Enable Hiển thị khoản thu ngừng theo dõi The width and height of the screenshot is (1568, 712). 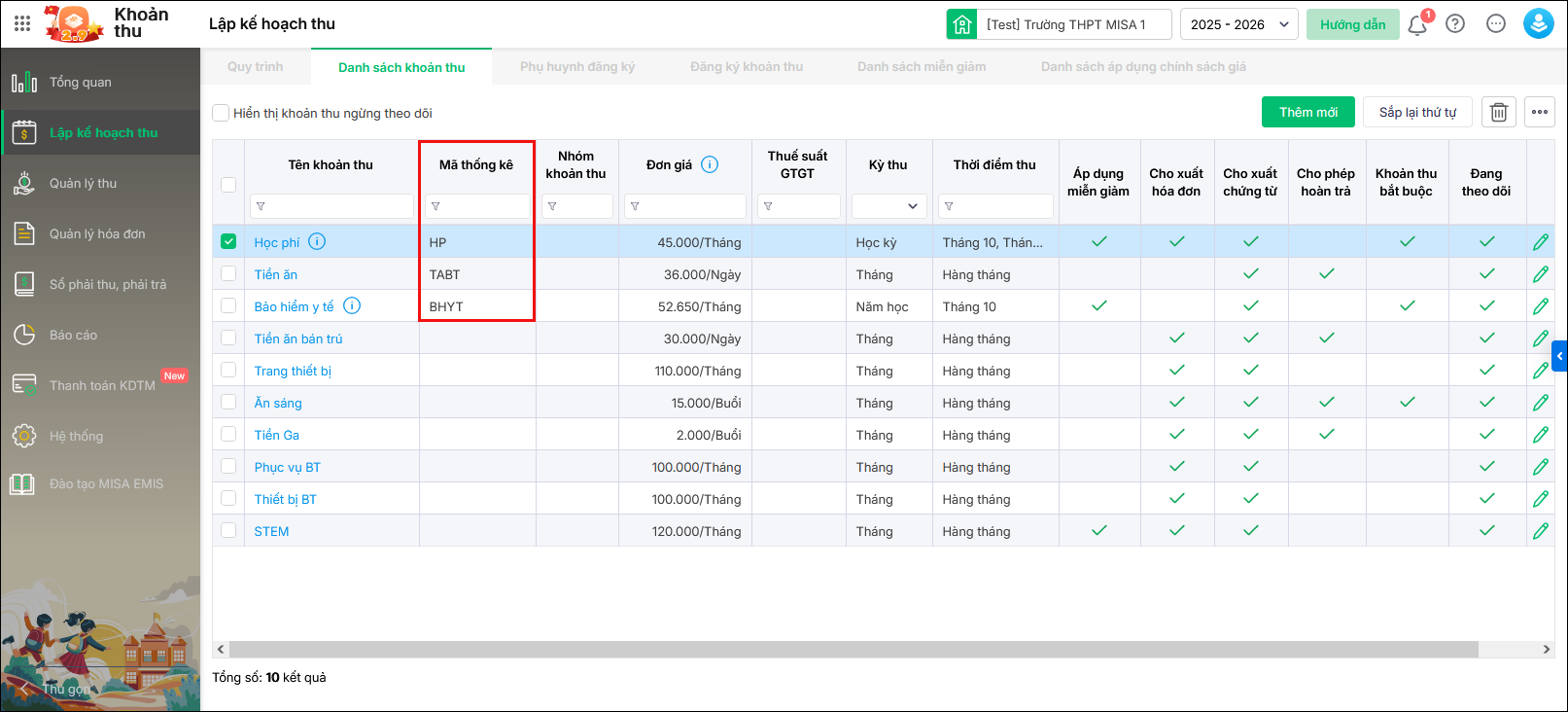(222, 113)
